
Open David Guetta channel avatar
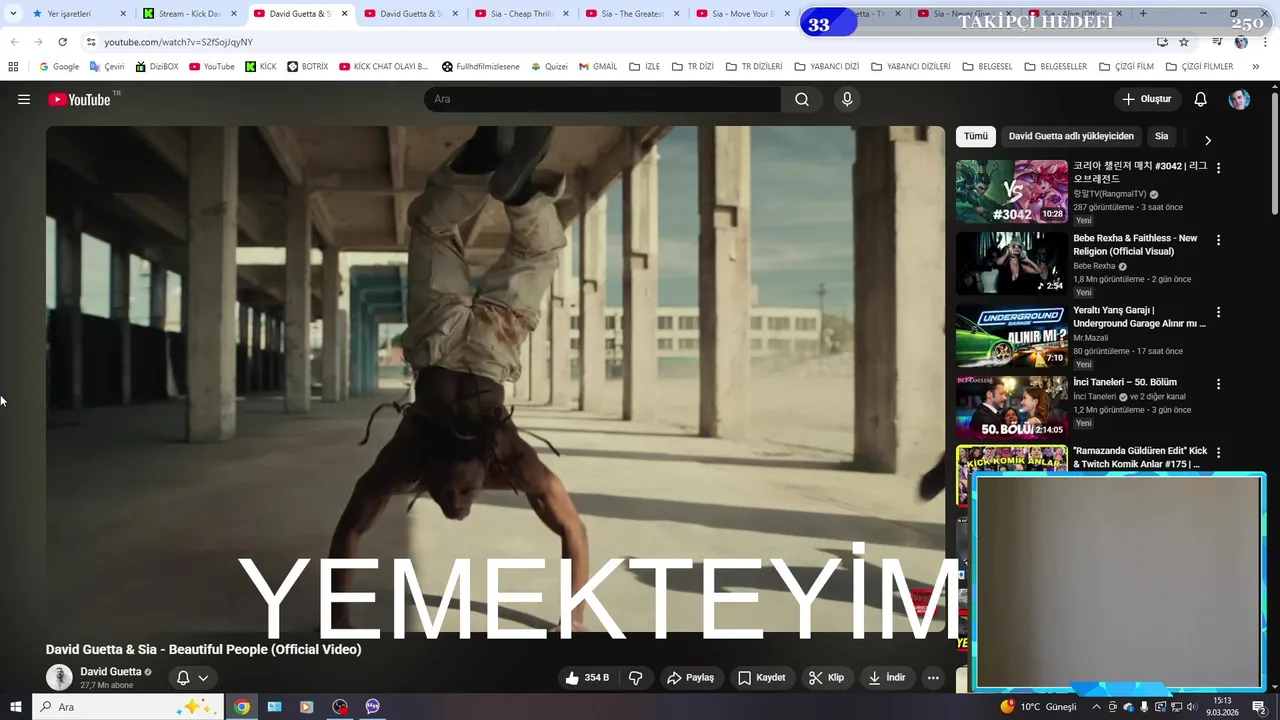(59, 677)
